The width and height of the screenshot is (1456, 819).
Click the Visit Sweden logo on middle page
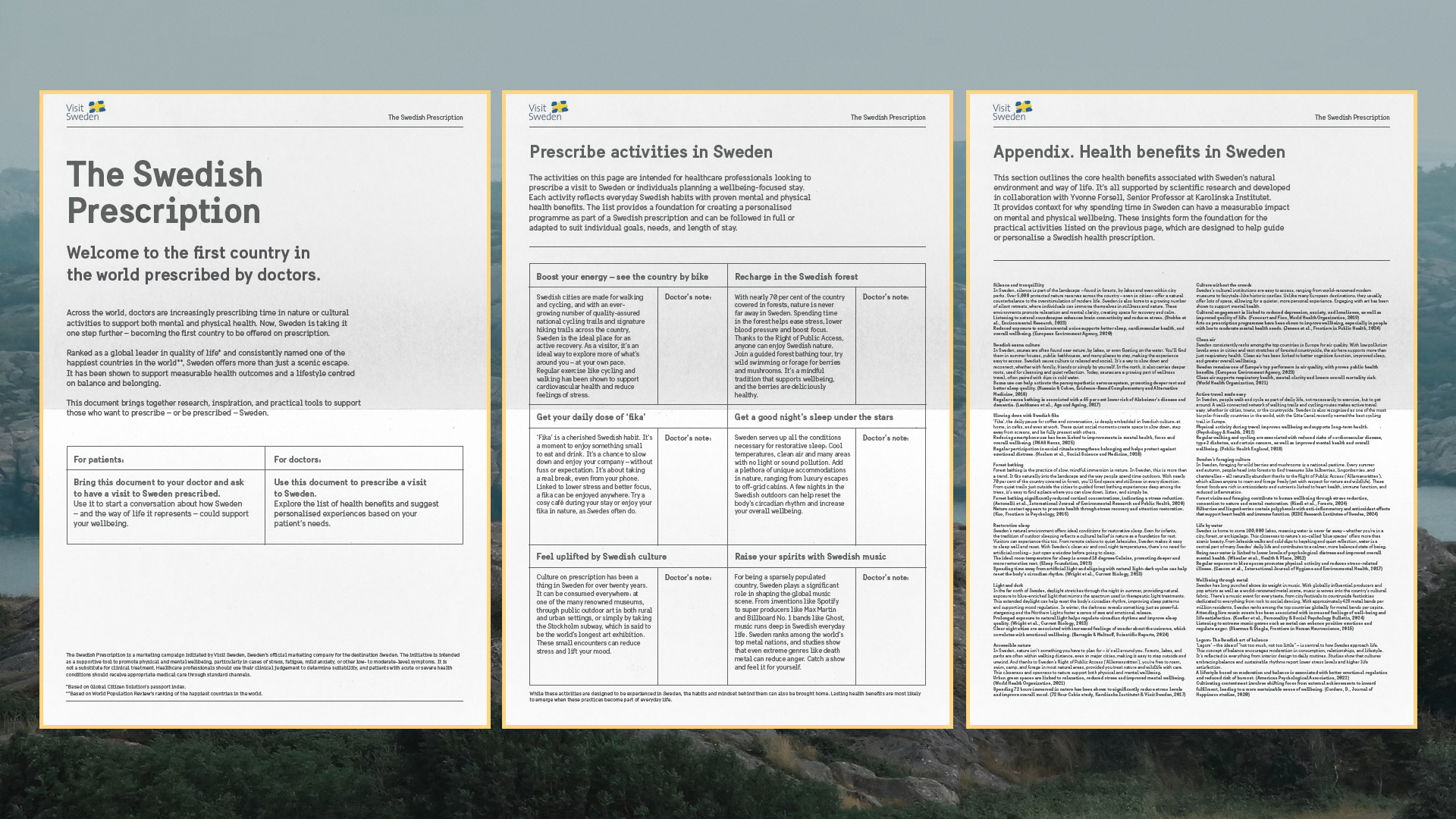coord(548,111)
